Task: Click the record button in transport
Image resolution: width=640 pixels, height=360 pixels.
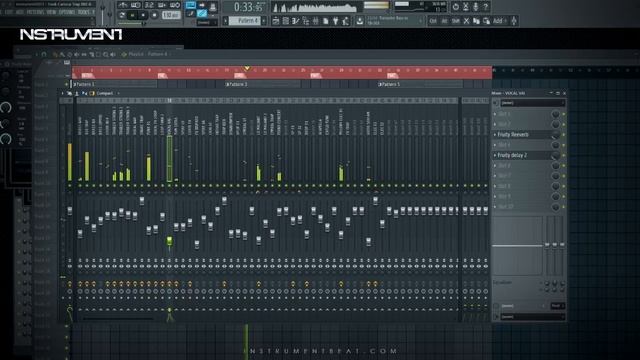Action: 155,15
